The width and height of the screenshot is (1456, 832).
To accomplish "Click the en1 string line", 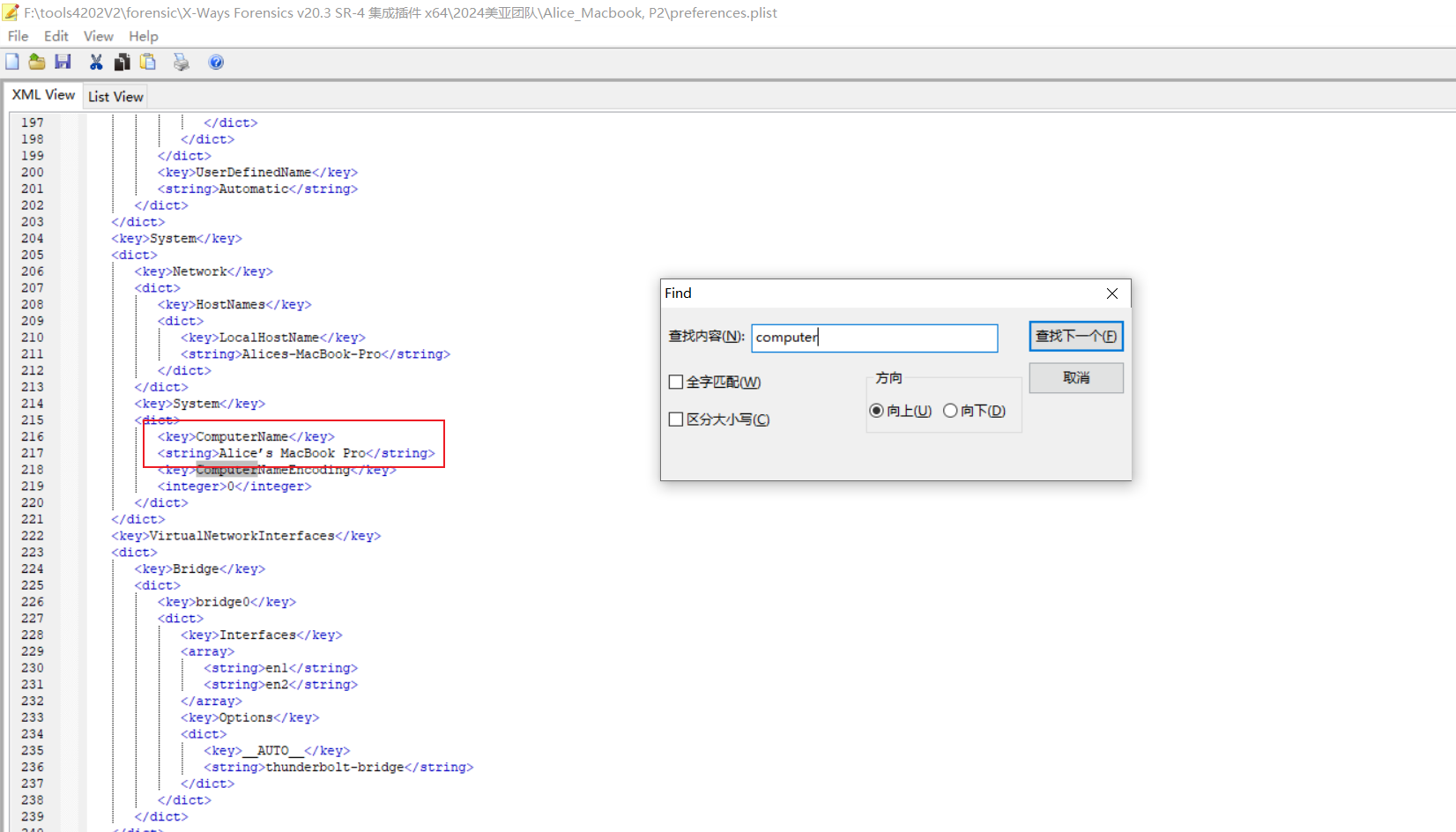I will pyautogui.click(x=281, y=668).
